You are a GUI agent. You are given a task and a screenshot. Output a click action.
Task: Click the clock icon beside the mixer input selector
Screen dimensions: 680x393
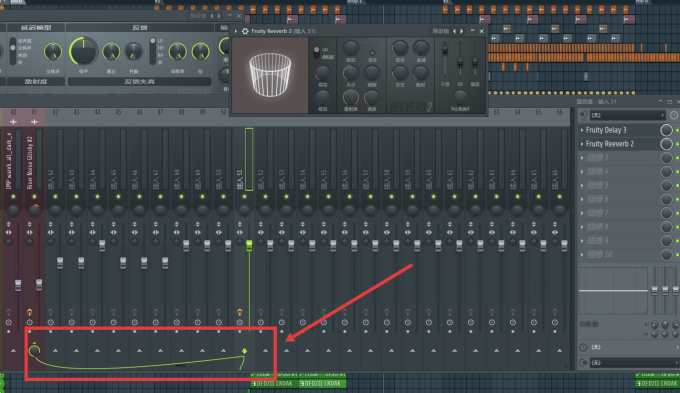click(673, 115)
